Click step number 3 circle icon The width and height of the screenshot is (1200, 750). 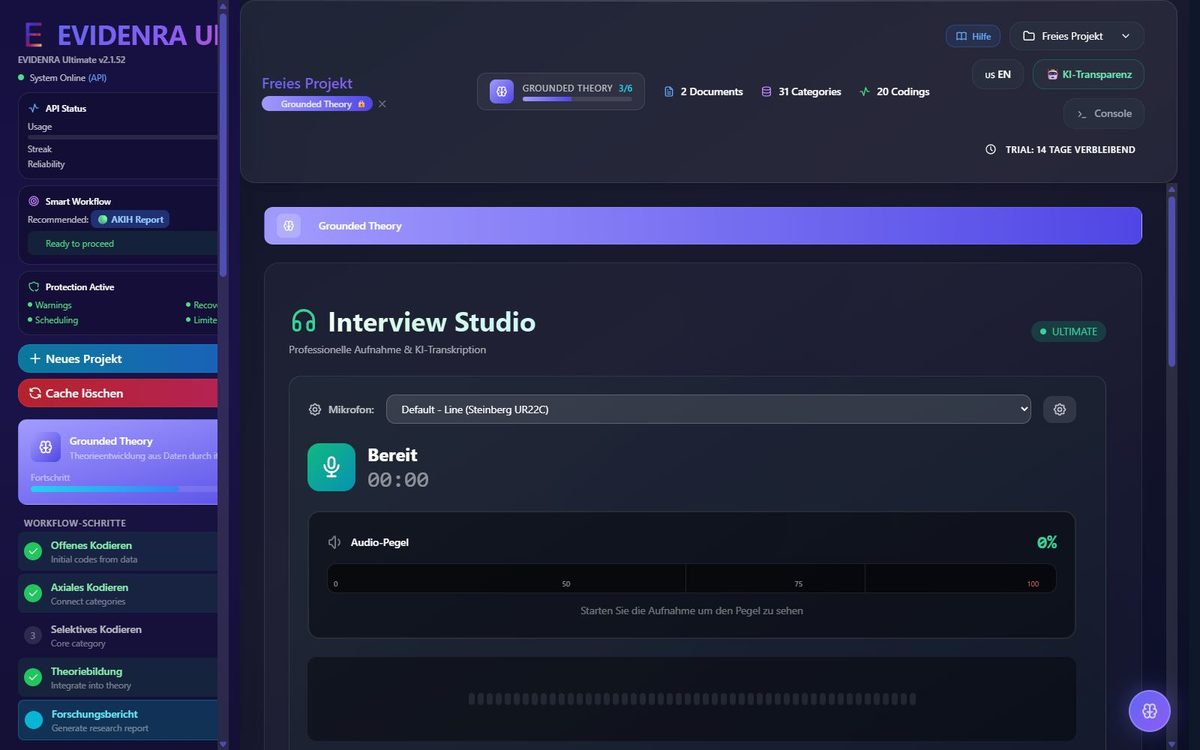(33, 635)
